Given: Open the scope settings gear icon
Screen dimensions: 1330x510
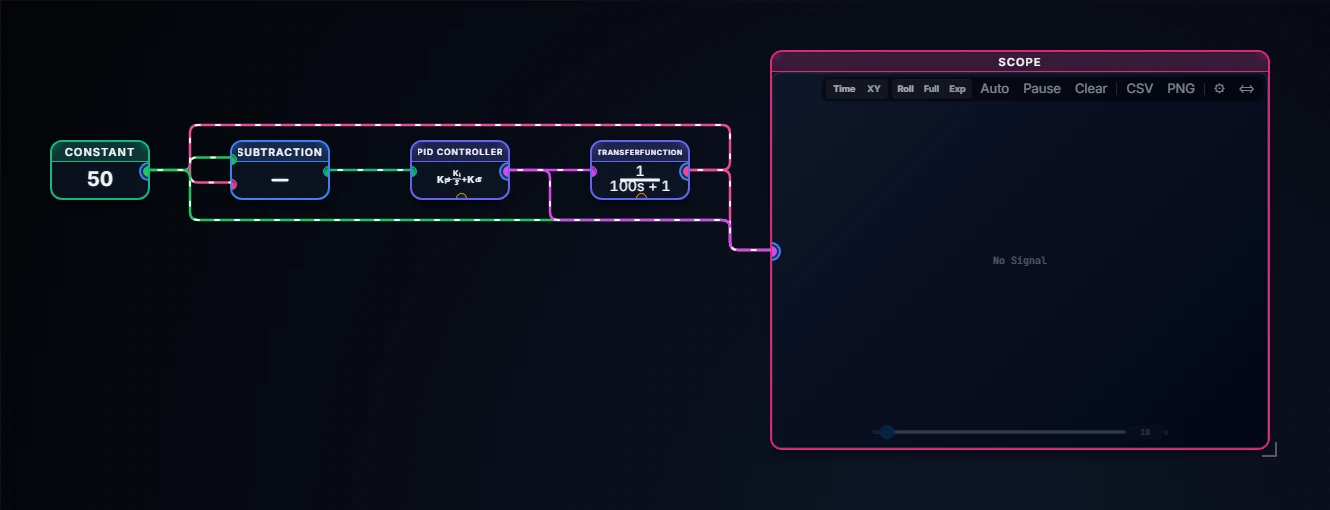Looking at the screenshot, I should (x=1219, y=89).
